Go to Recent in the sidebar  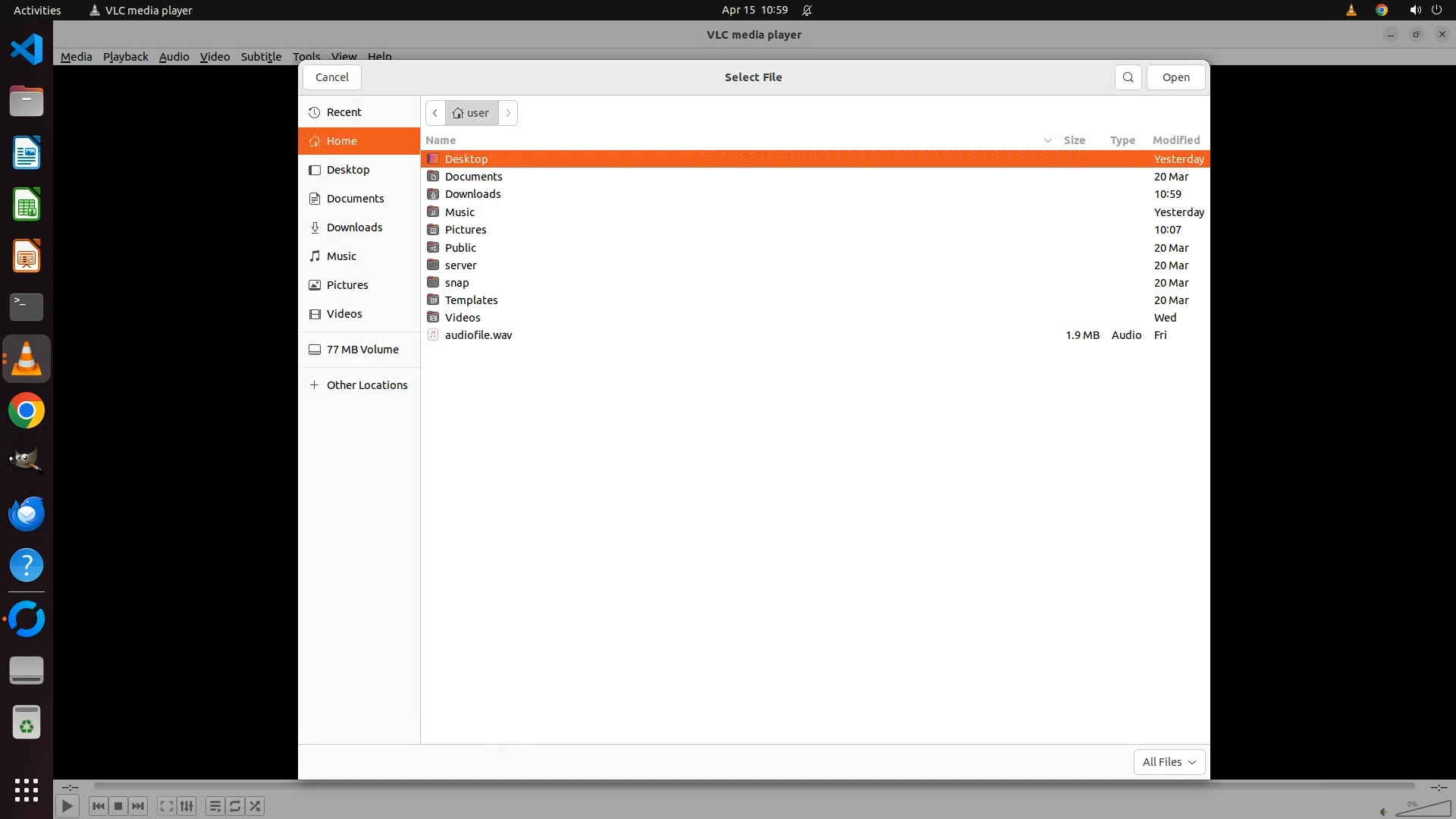tap(344, 112)
